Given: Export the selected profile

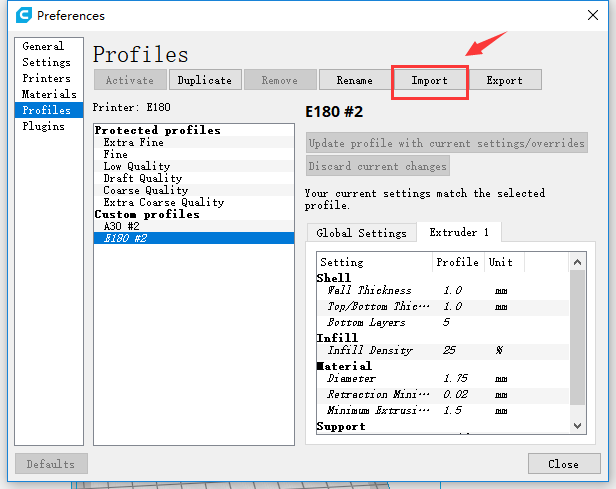Looking at the screenshot, I should point(505,80).
